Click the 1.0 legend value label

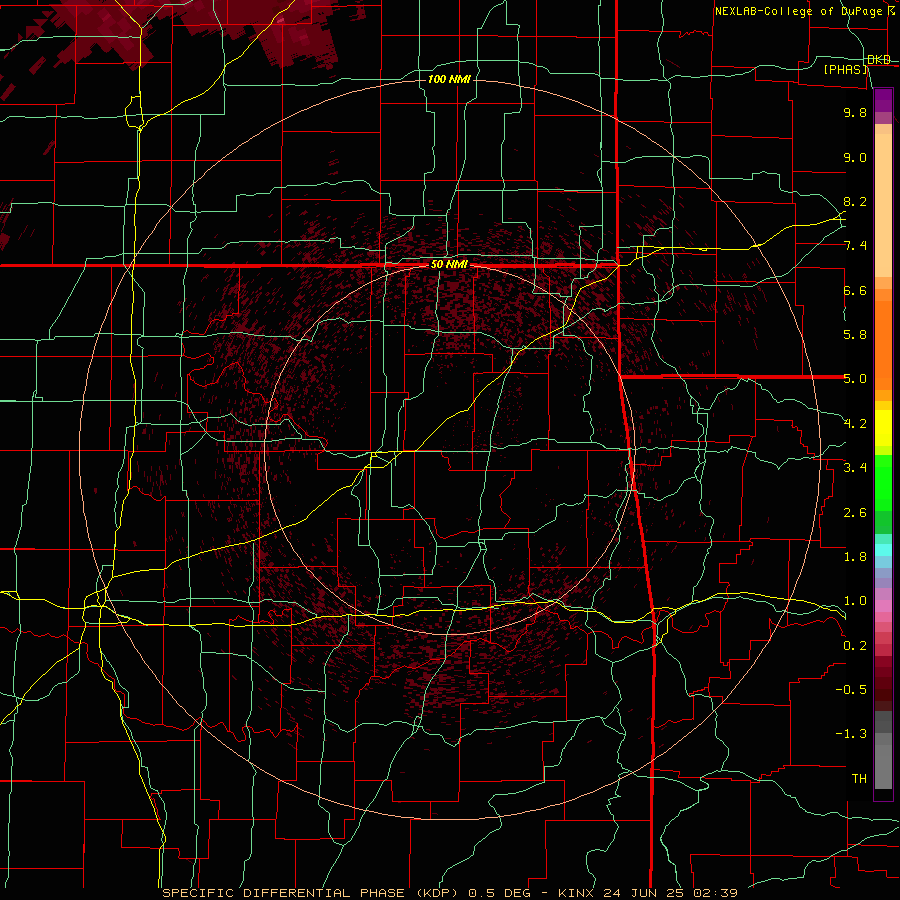pyautogui.click(x=855, y=601)
